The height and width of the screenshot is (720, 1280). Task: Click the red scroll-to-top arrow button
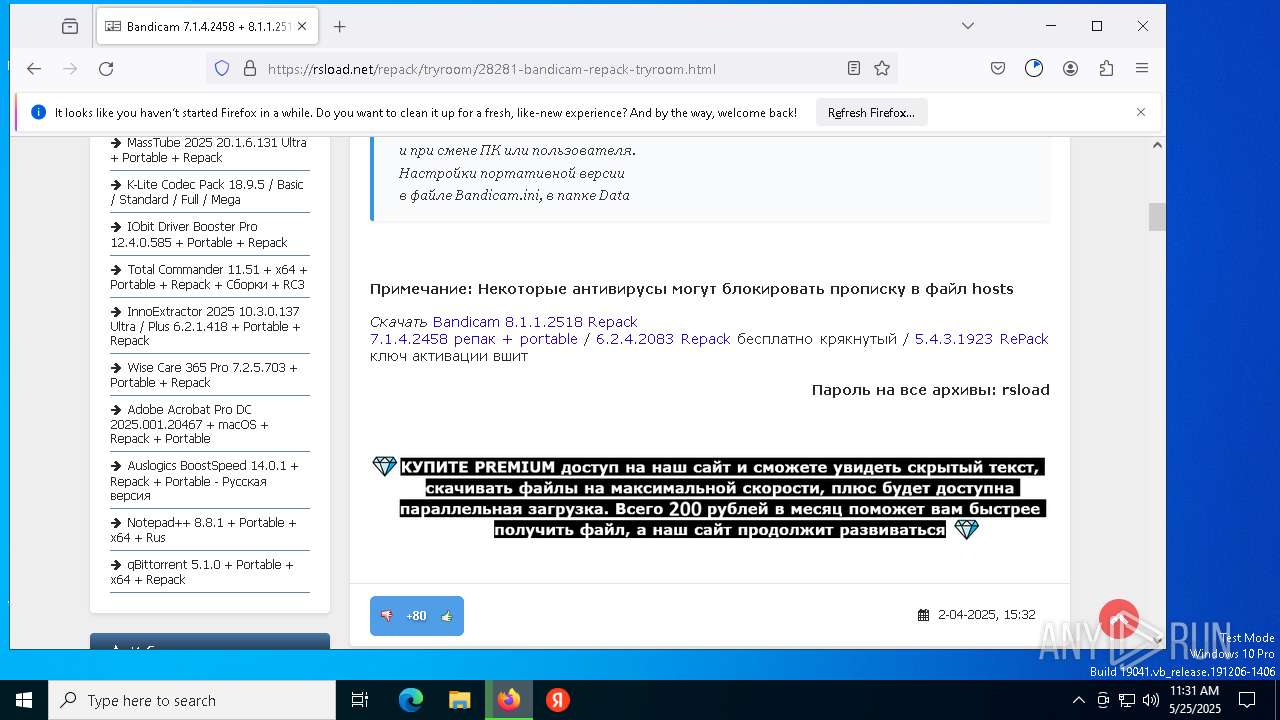click(1119, 619)
